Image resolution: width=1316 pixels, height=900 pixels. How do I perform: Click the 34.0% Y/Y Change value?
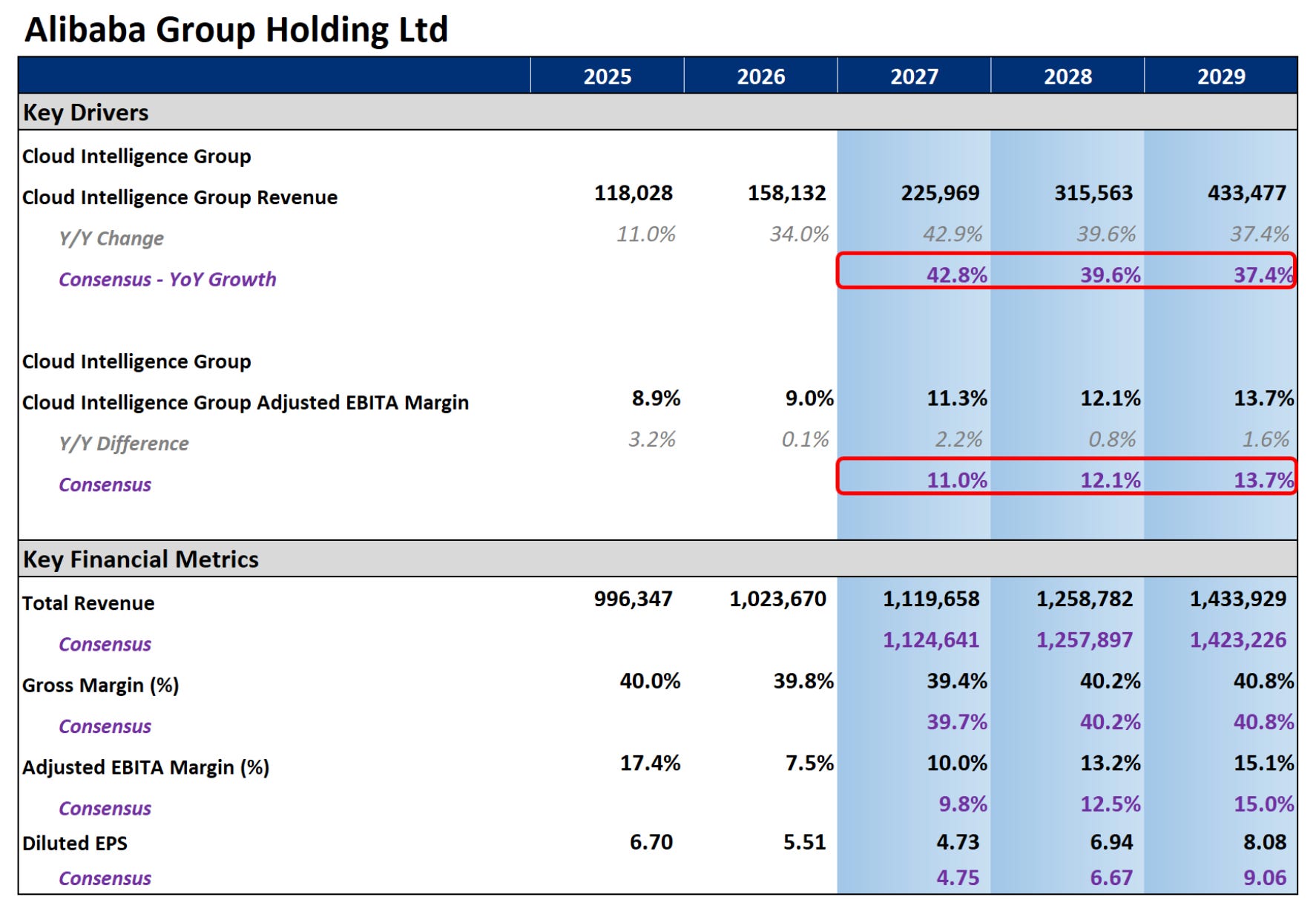[800, 234]
